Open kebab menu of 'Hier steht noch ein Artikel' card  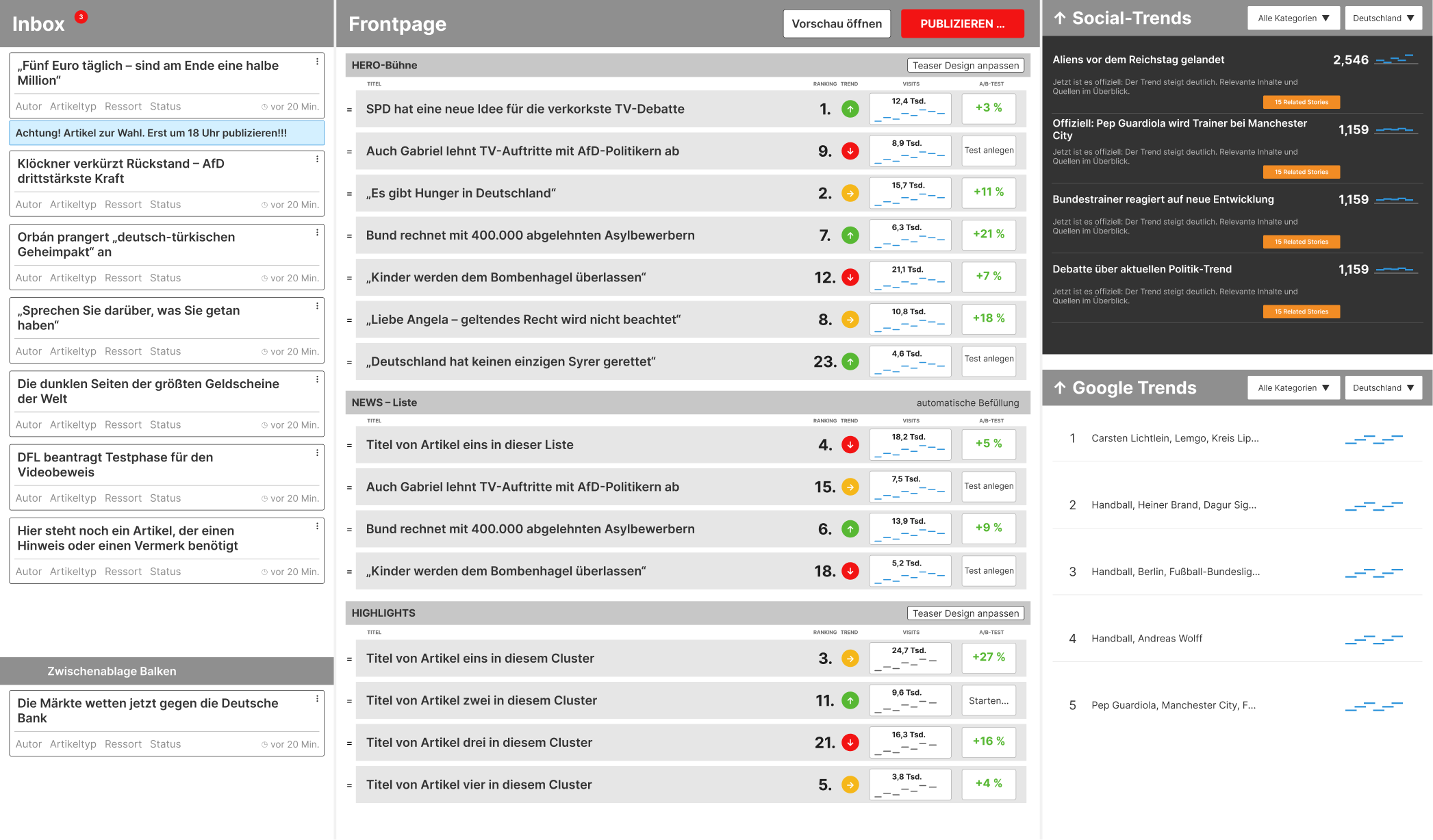[x=317, y=526]
